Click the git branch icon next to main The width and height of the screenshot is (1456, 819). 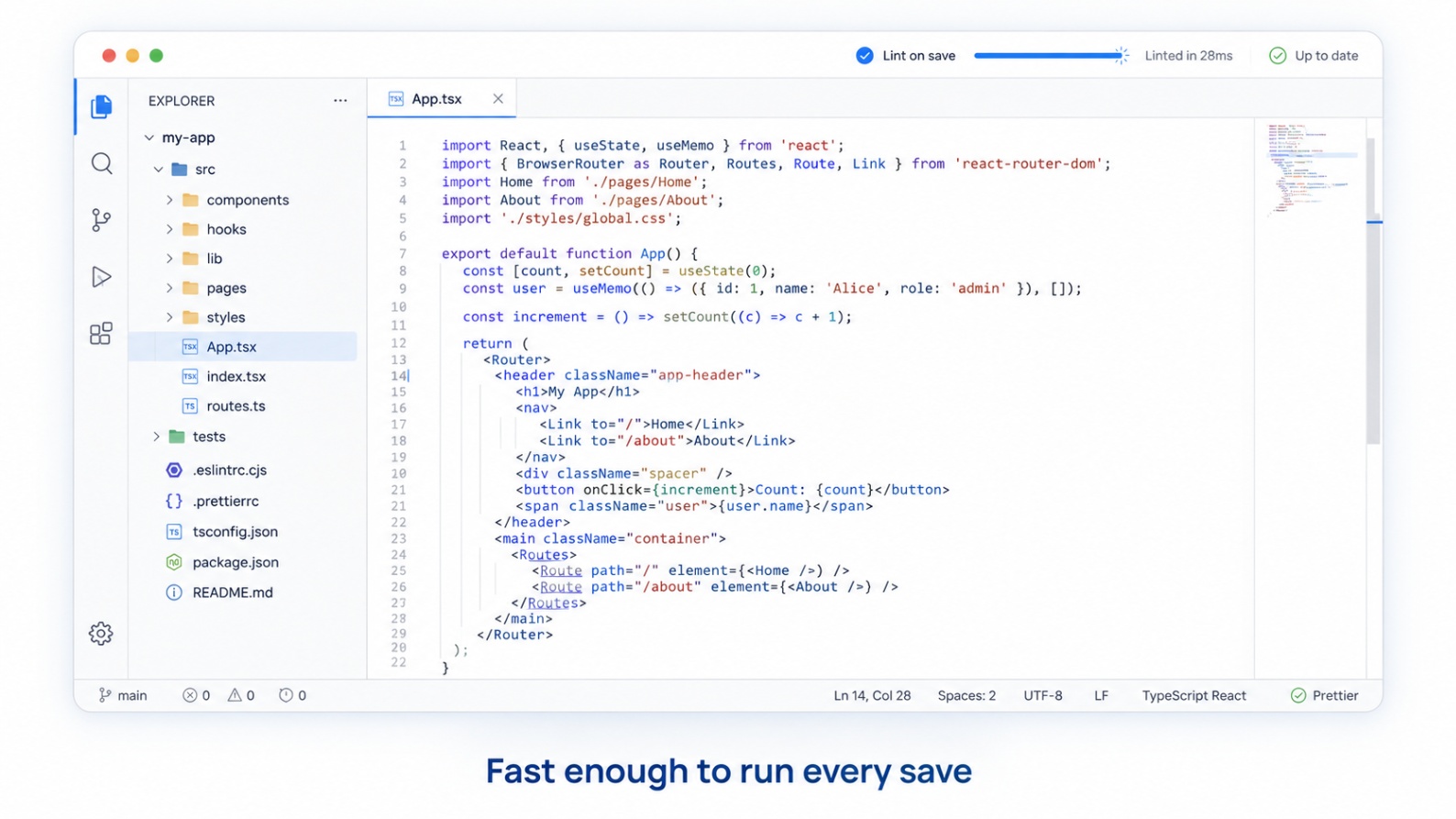(105, 695)
